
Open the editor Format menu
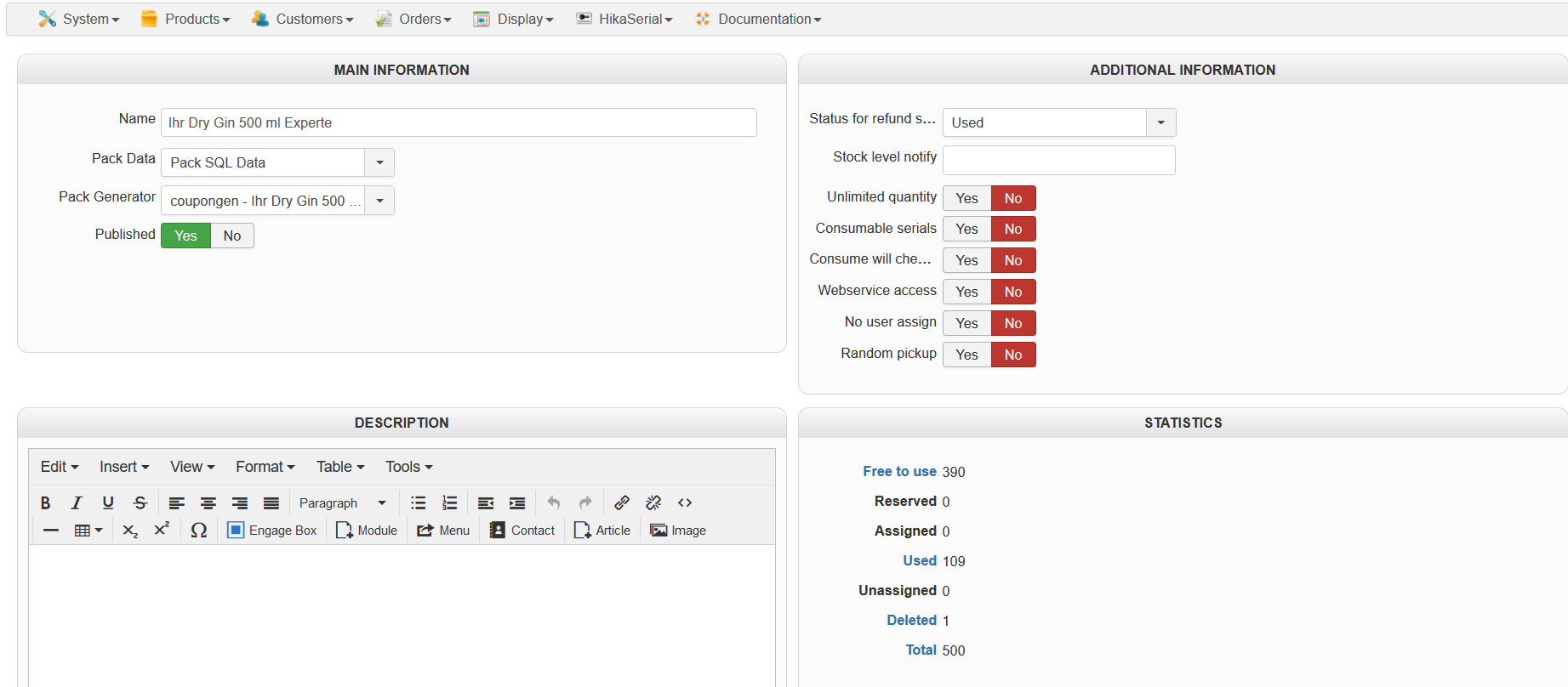[265, 467]
